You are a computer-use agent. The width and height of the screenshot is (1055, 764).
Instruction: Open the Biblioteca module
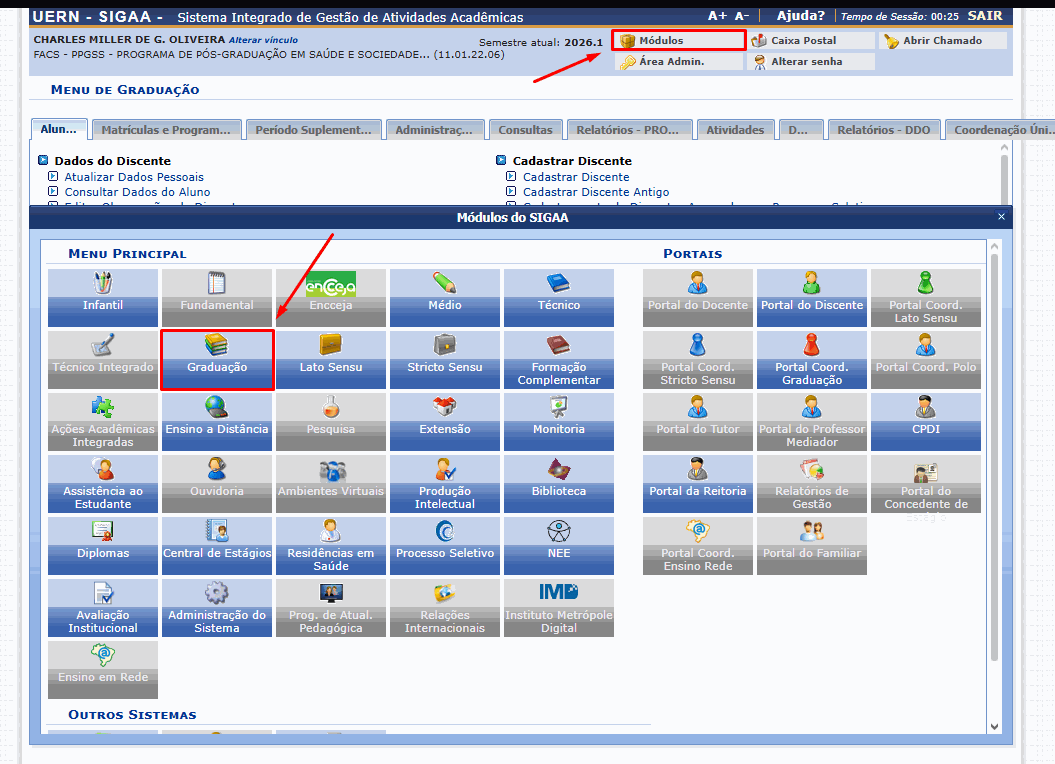coord(559,483)
